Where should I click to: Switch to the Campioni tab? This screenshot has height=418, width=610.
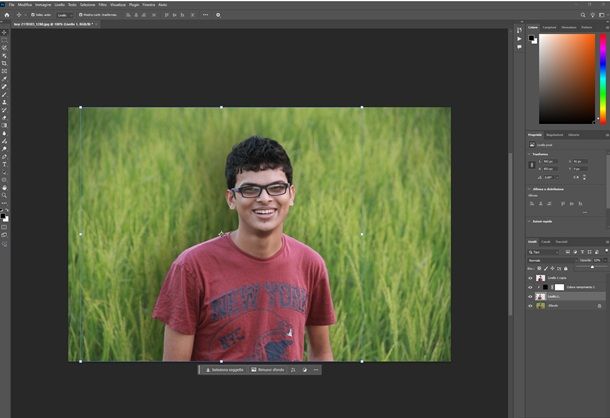[549, 28]
